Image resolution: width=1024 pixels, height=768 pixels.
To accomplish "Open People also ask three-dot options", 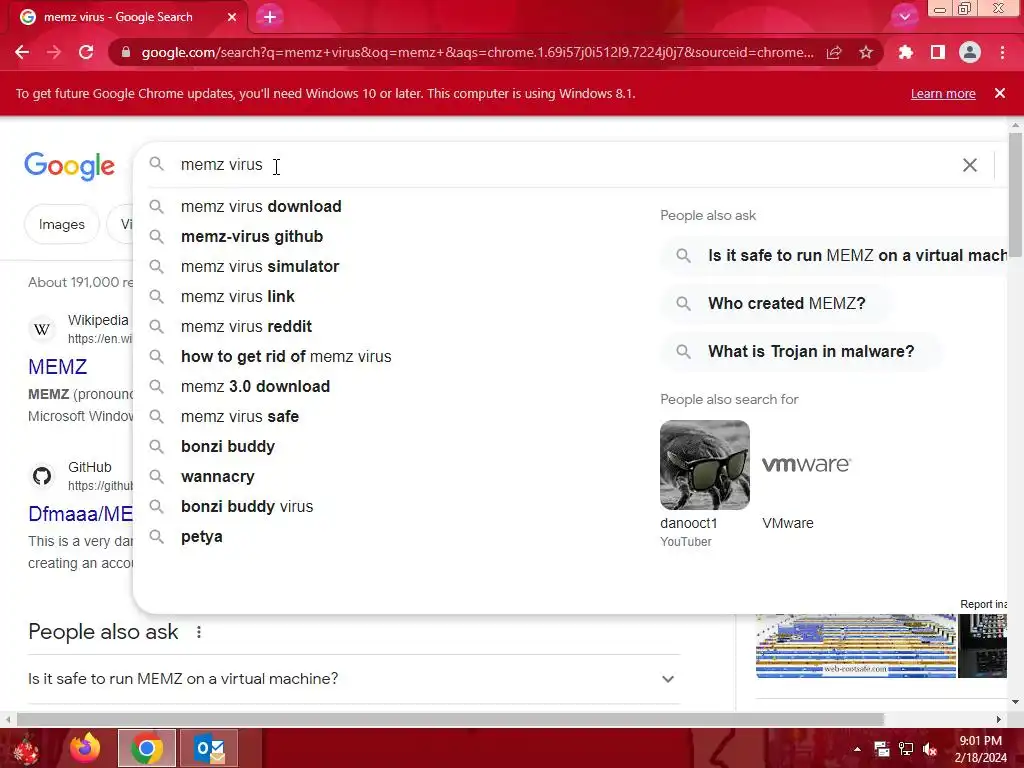I will click(x=199, y=632).
